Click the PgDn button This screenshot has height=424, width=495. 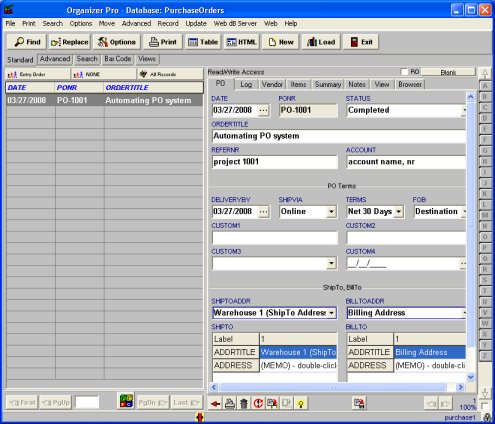pos(152,403)
